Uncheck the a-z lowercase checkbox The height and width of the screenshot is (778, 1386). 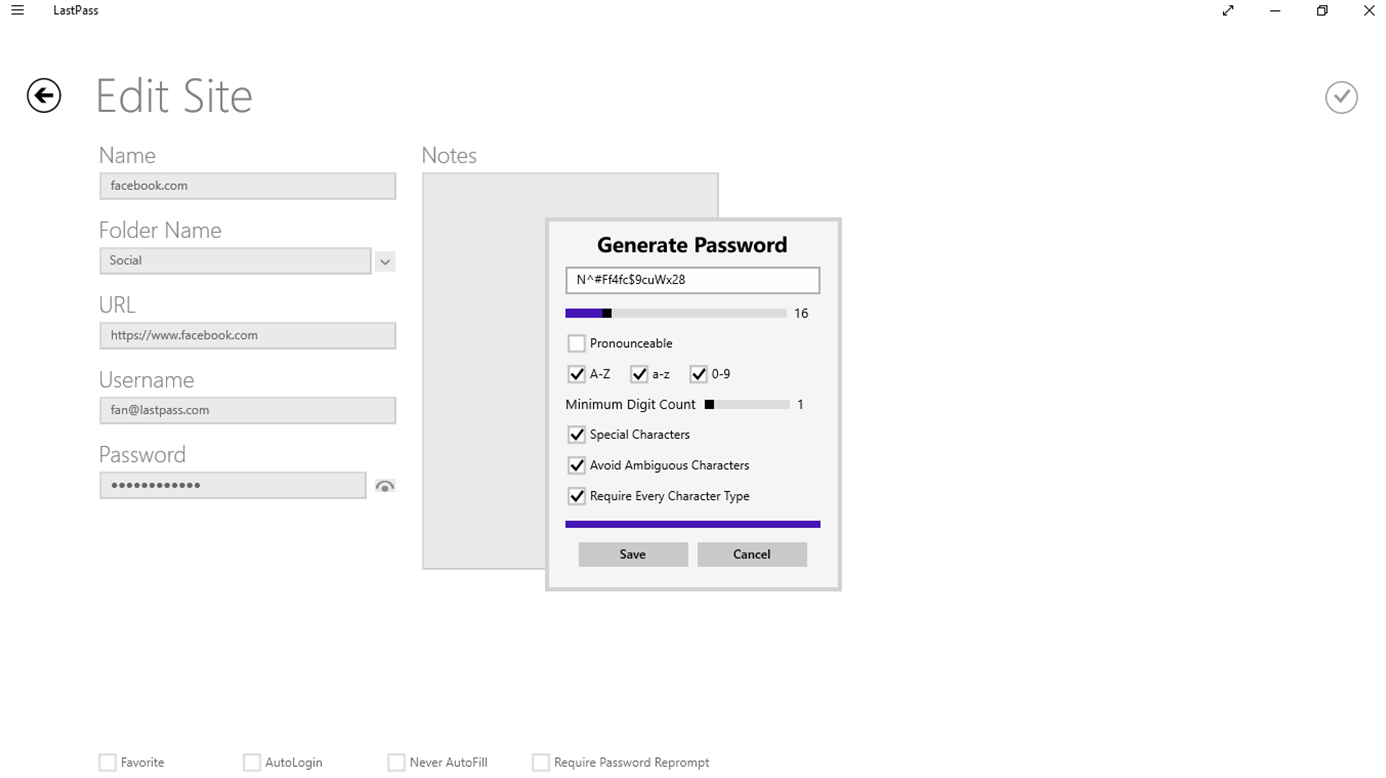(x=640, y=374)
